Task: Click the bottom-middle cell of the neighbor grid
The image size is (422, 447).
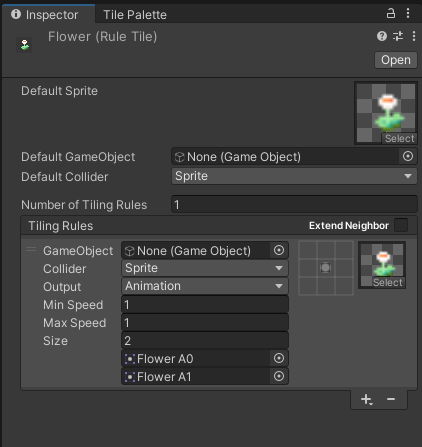Action: [x=326, y=286]
